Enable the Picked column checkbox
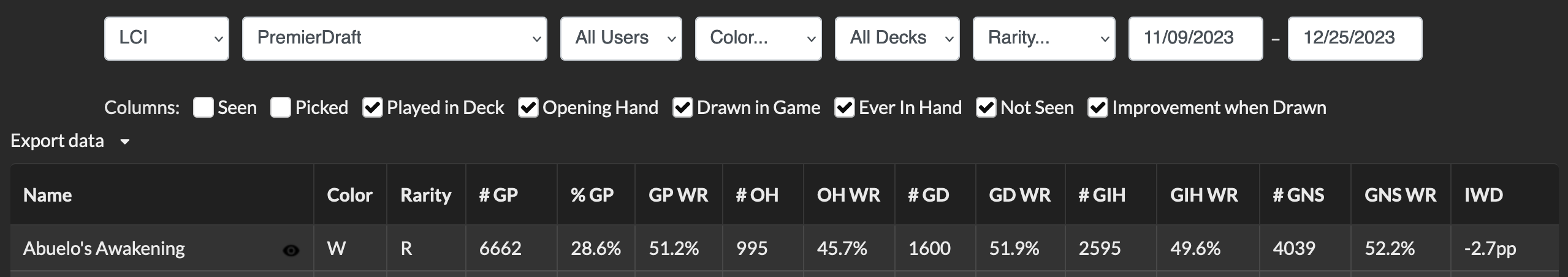The height and width of the screenshot is (277, 1568). pos(281,107)
